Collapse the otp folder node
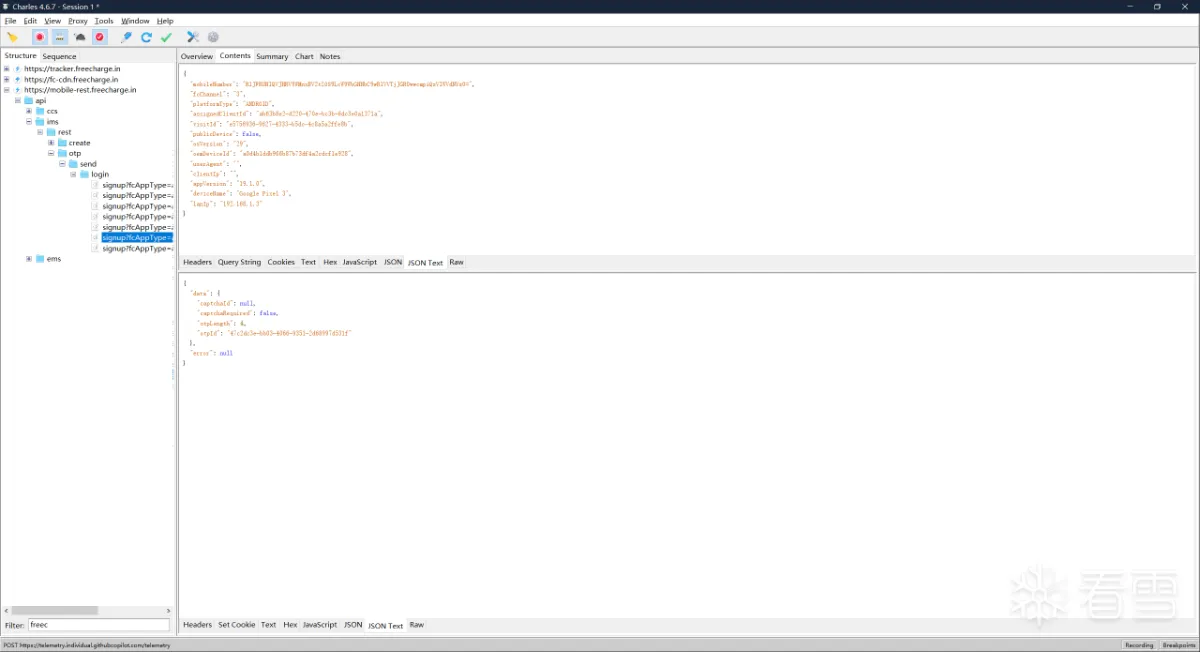 tap(50, 153)
